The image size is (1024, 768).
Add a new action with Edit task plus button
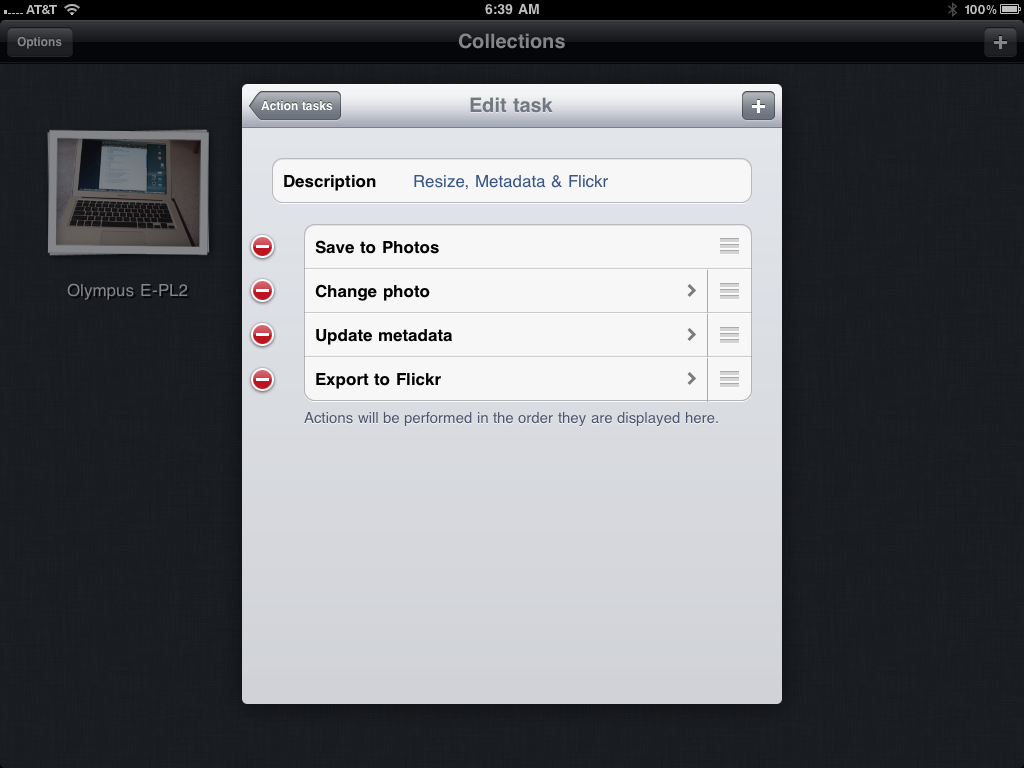coord(757,106)
